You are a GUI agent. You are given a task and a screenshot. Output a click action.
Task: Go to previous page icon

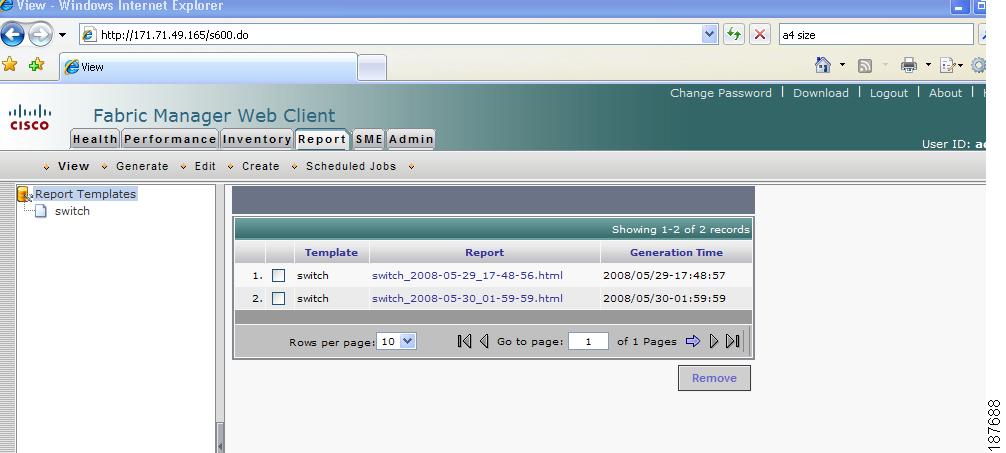click(x=484, y=341)
